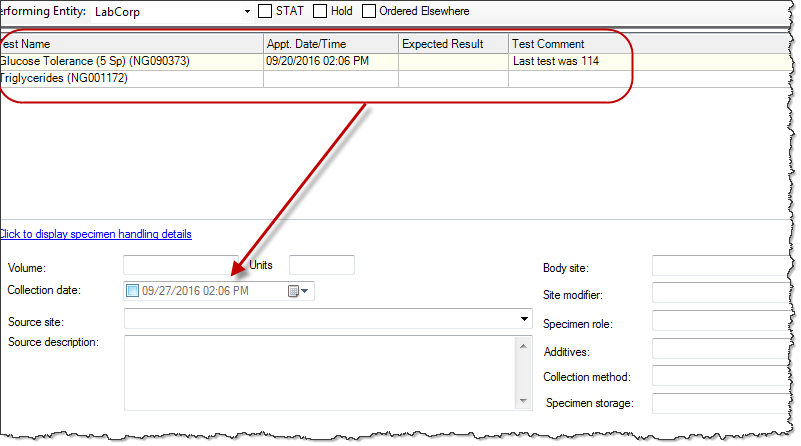Check the STAT checkbox
The height and width of the screenshot is (446, 801).
265,11
